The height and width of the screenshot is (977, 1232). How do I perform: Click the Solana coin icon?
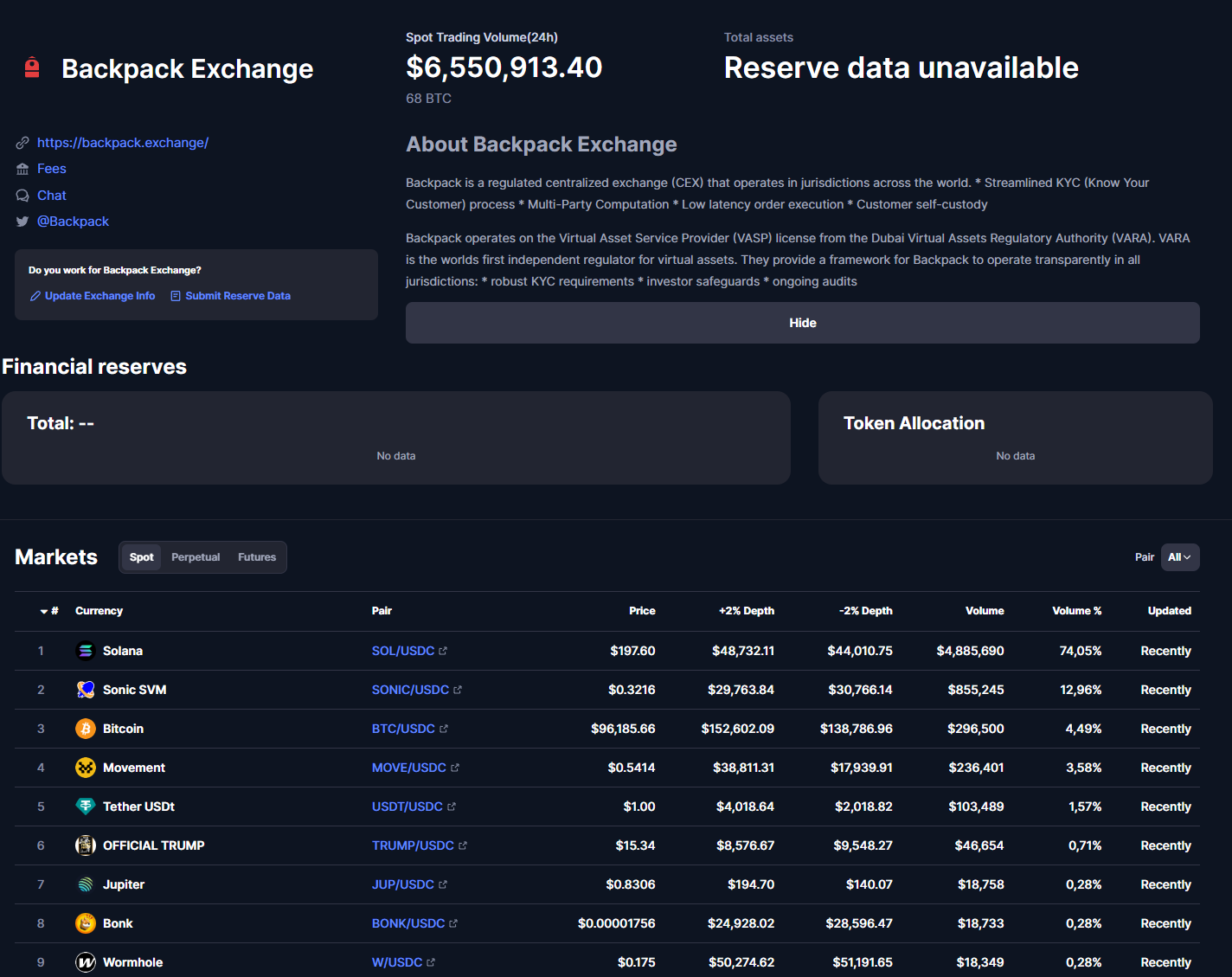coord(86,651)
